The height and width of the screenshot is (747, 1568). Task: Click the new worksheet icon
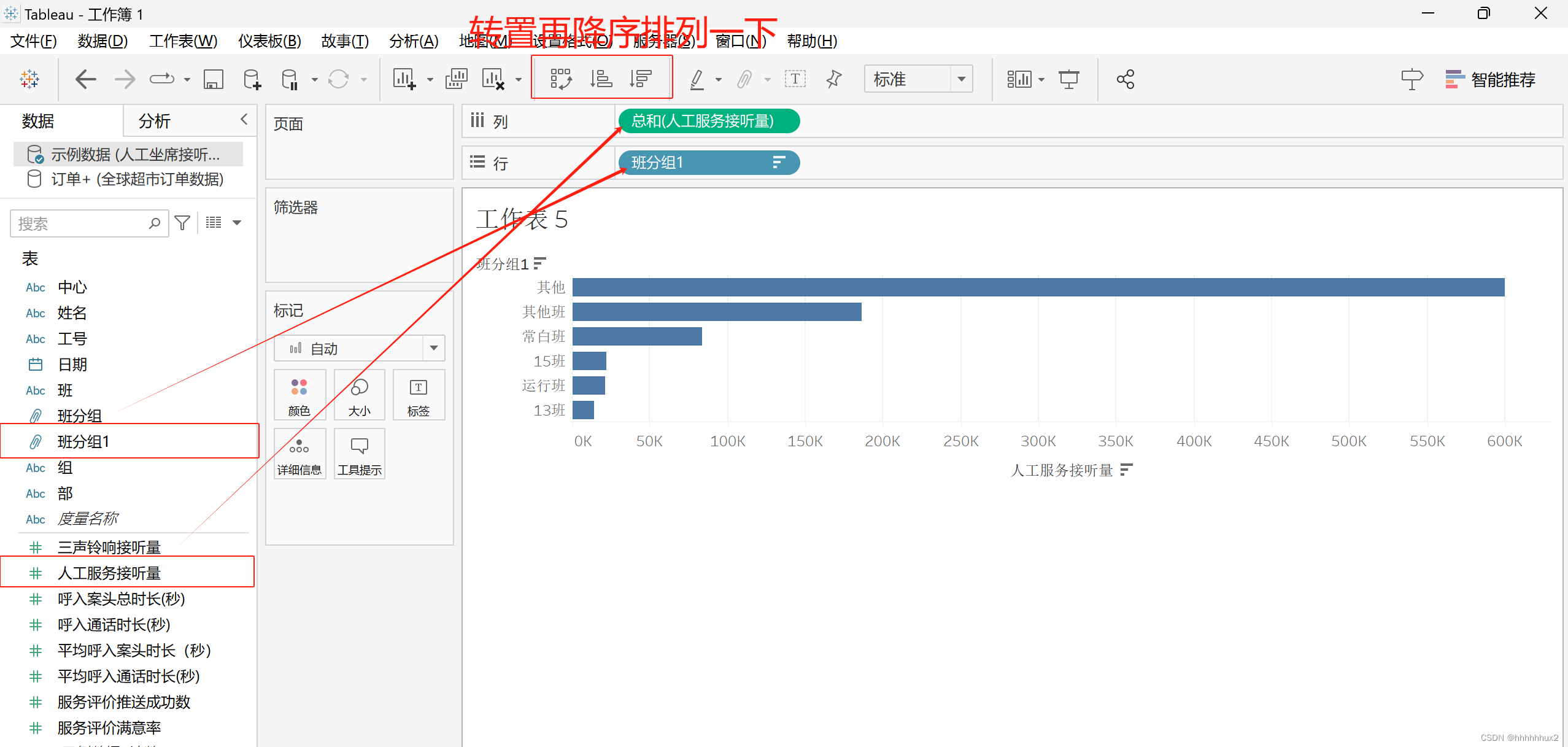(x=404, y=79)
